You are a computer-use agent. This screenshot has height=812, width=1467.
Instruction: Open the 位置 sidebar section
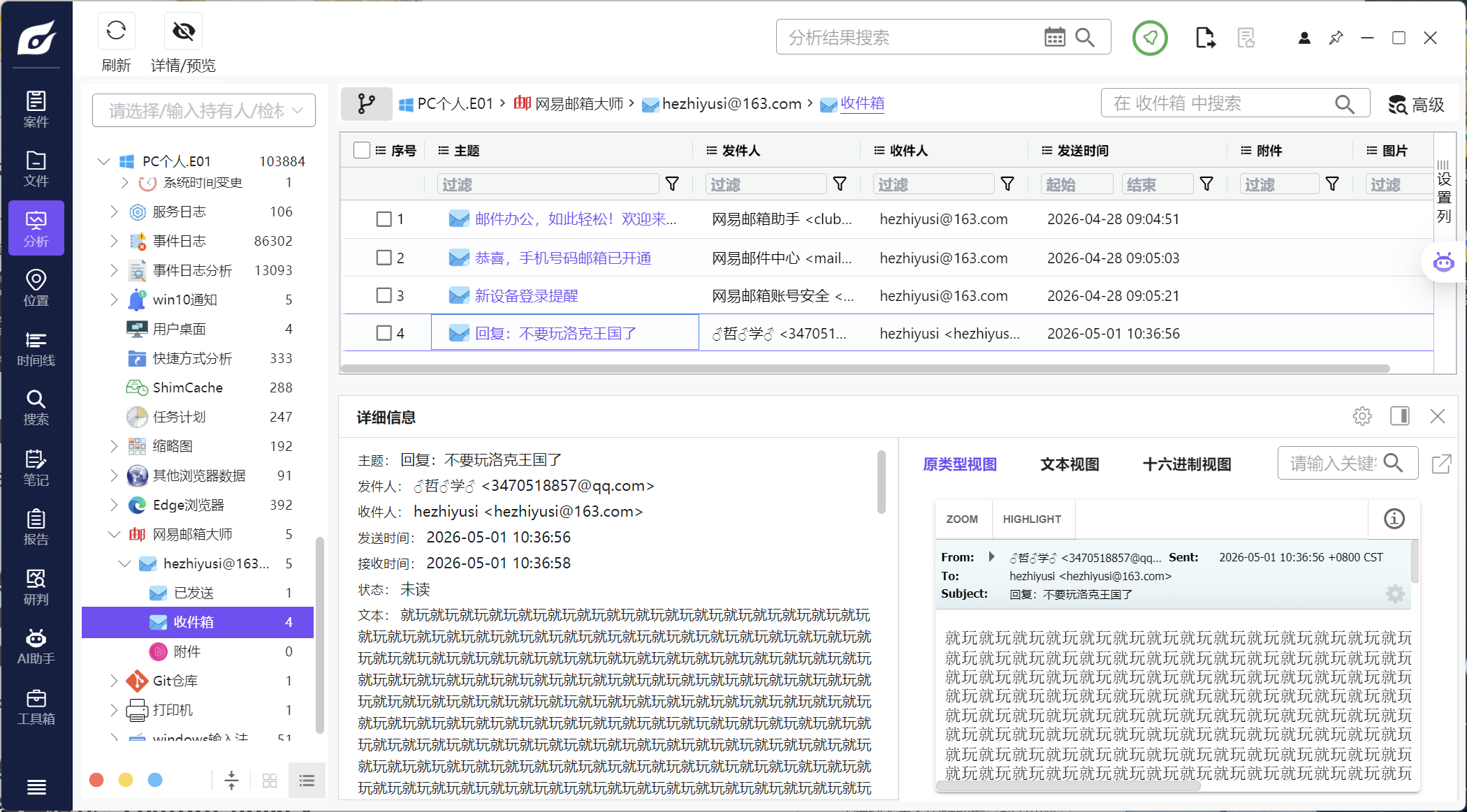coord(36,288)
